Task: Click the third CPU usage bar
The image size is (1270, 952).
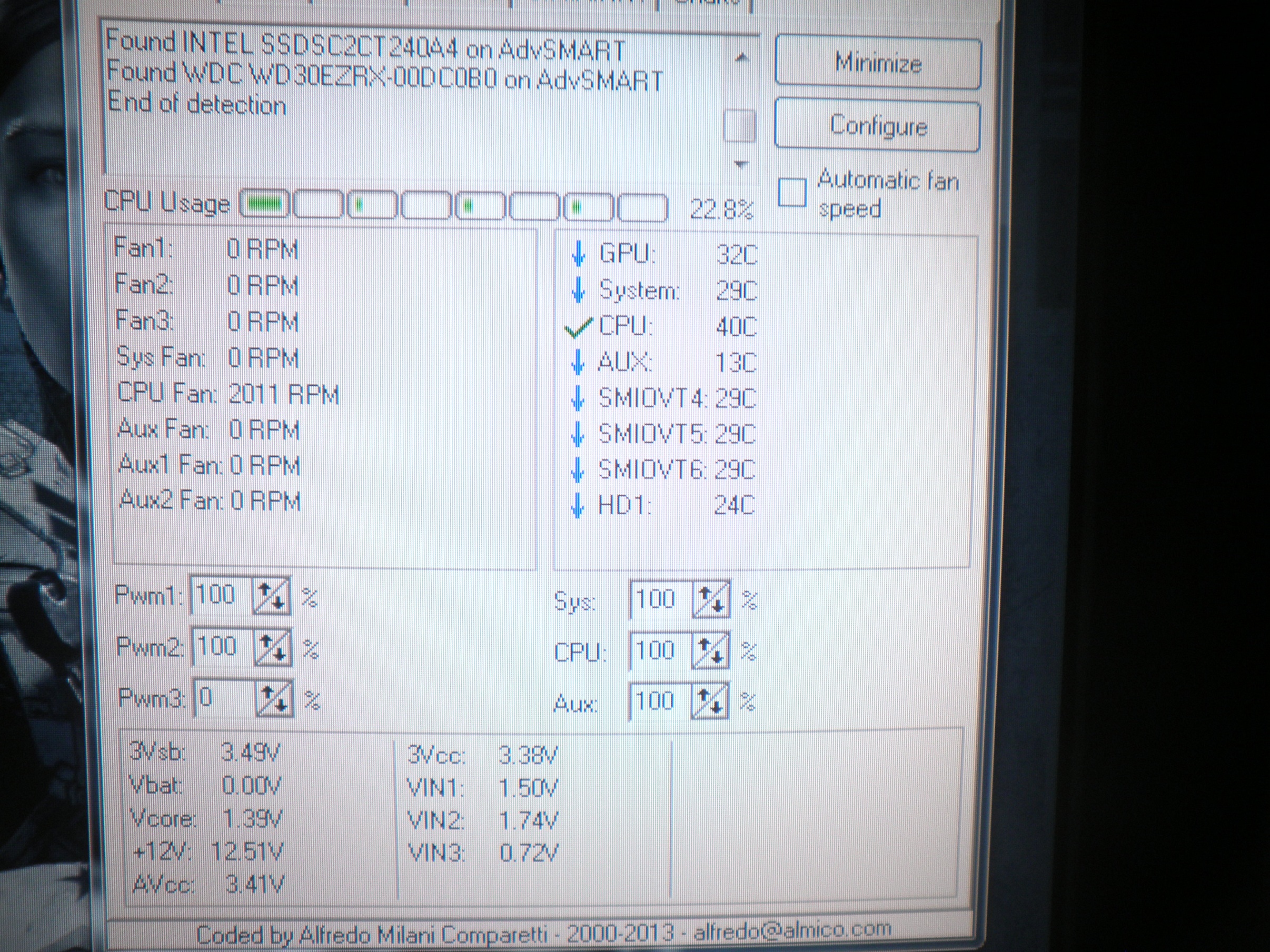Action: pos(372,204)
